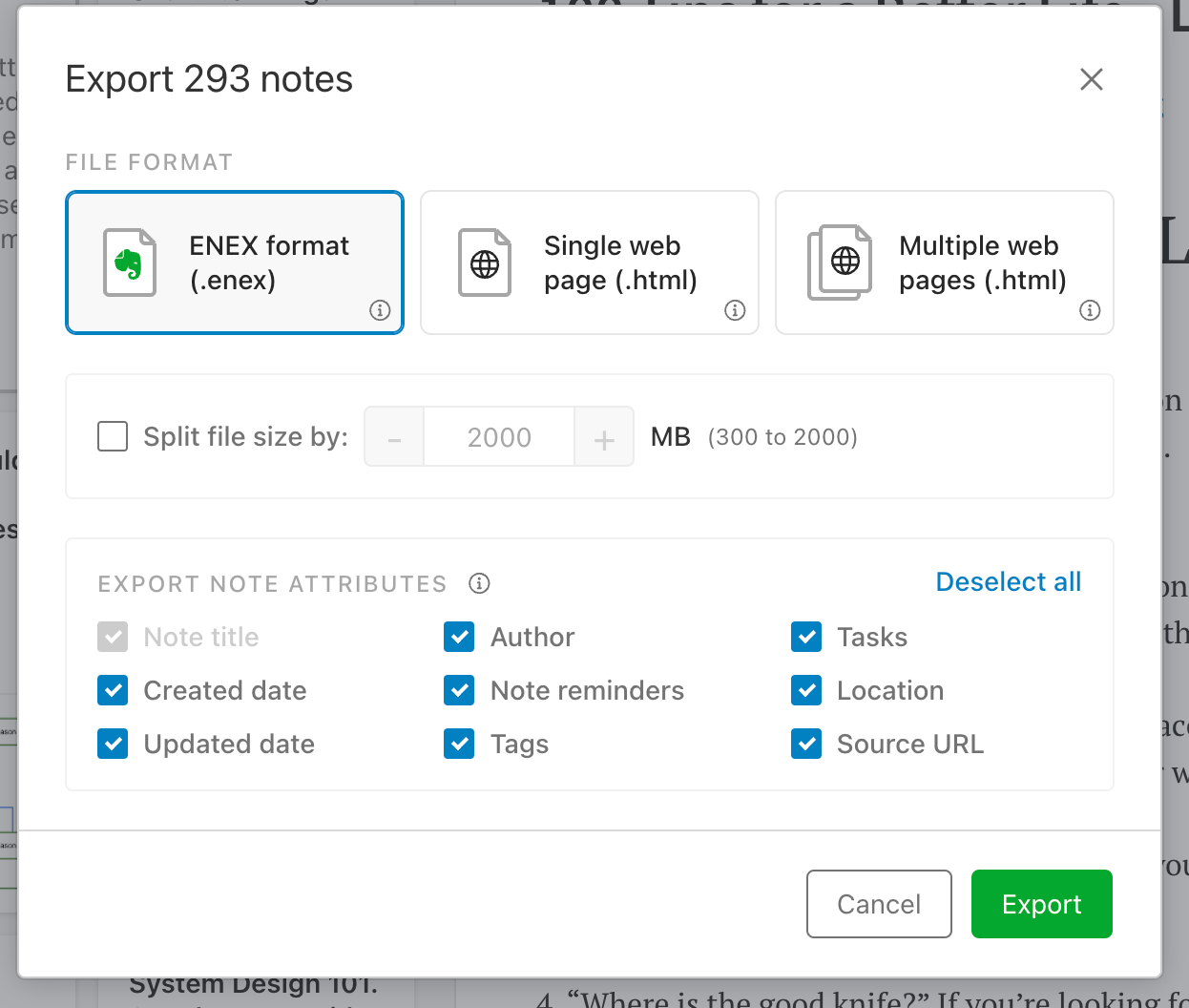This screenshot has width=1189, height=1008.
Task: Click the Deselect all link
Action: (1008, 582)
